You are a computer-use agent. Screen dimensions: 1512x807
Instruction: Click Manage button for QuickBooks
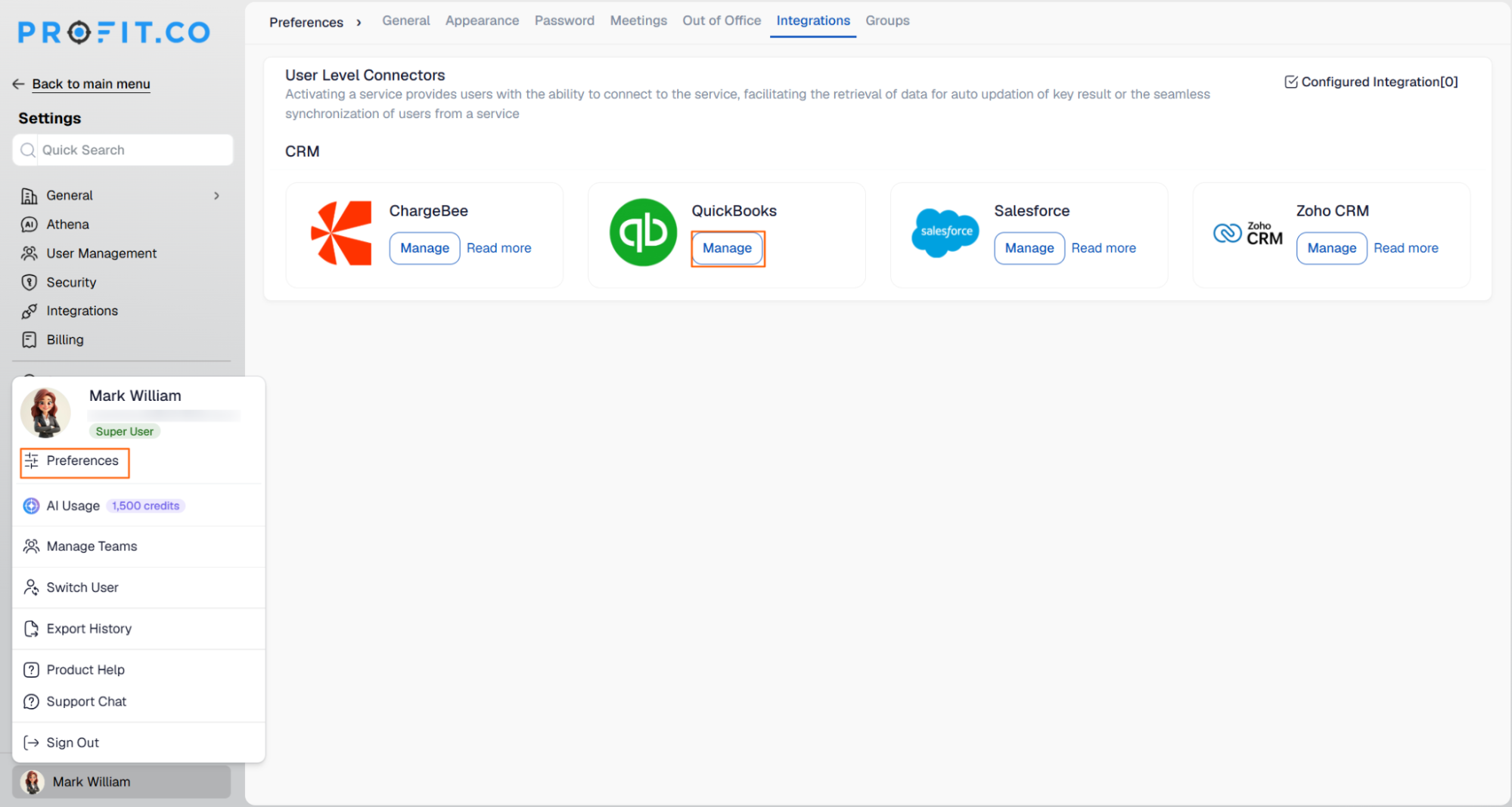point(727,248)
